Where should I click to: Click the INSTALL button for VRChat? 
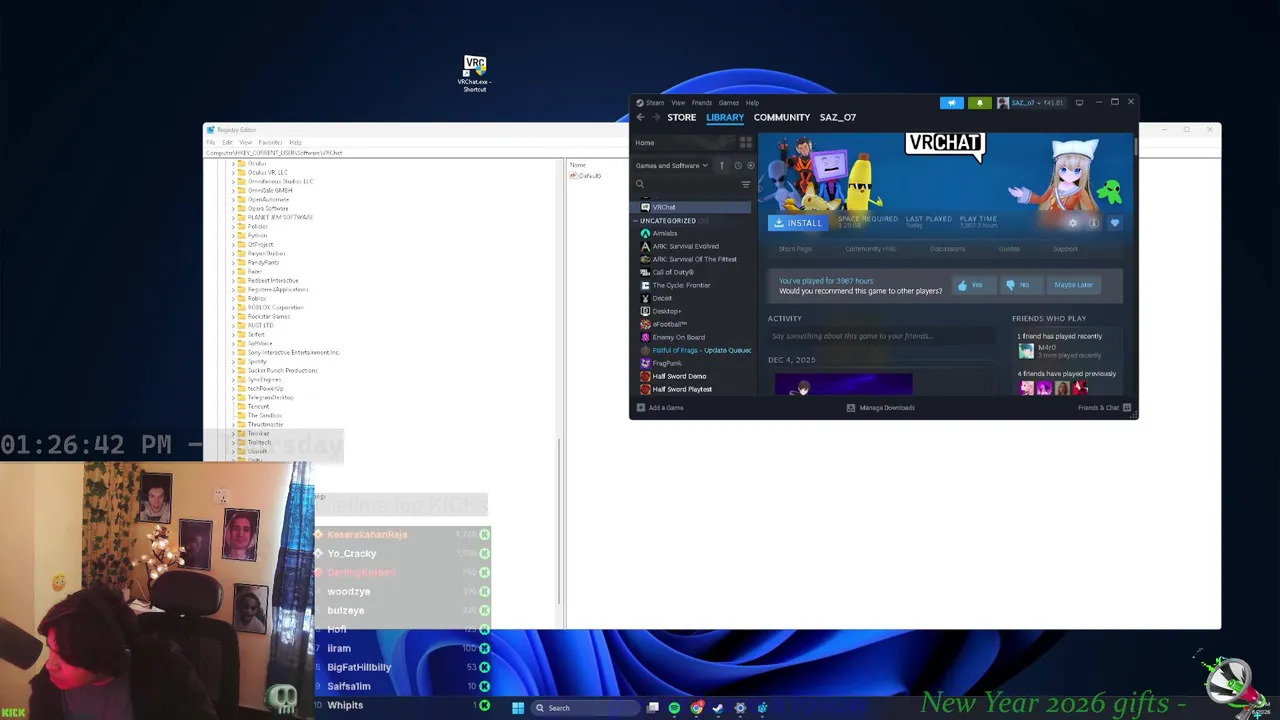click(798, 223)
